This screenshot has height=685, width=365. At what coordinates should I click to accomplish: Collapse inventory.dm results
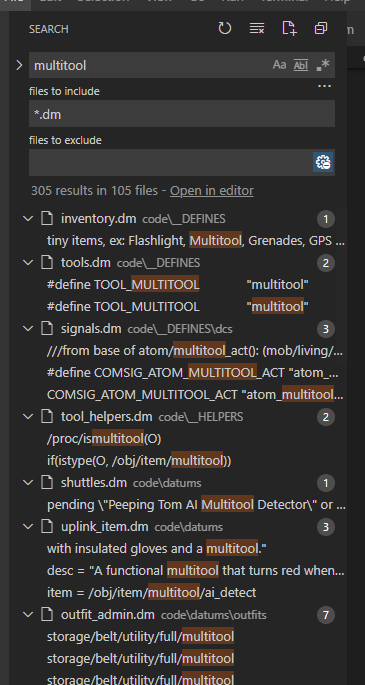[x=28, y=218]
